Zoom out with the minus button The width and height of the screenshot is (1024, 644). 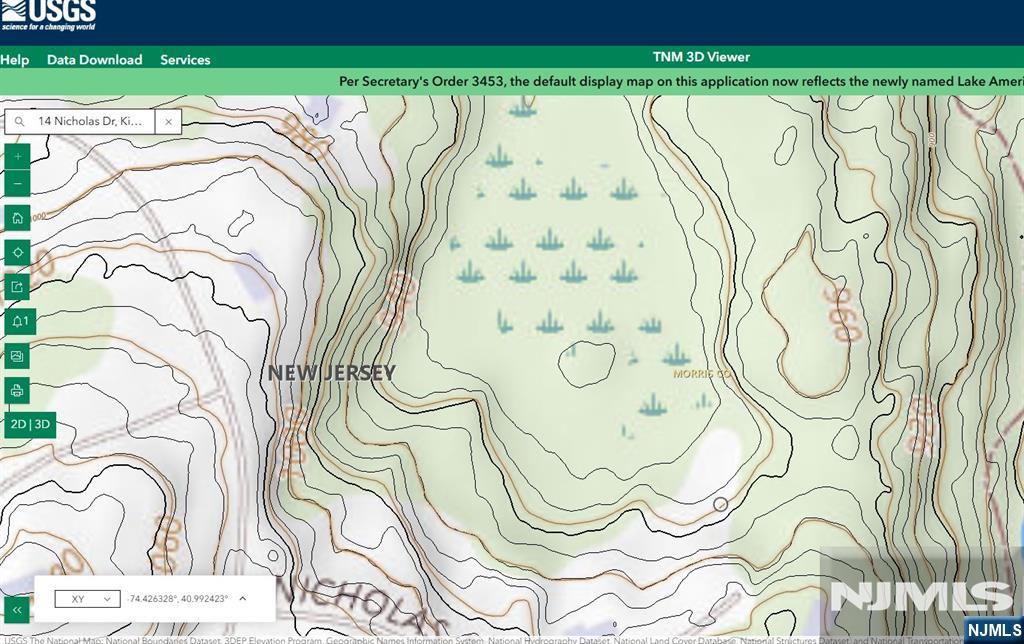click(18, 184)
